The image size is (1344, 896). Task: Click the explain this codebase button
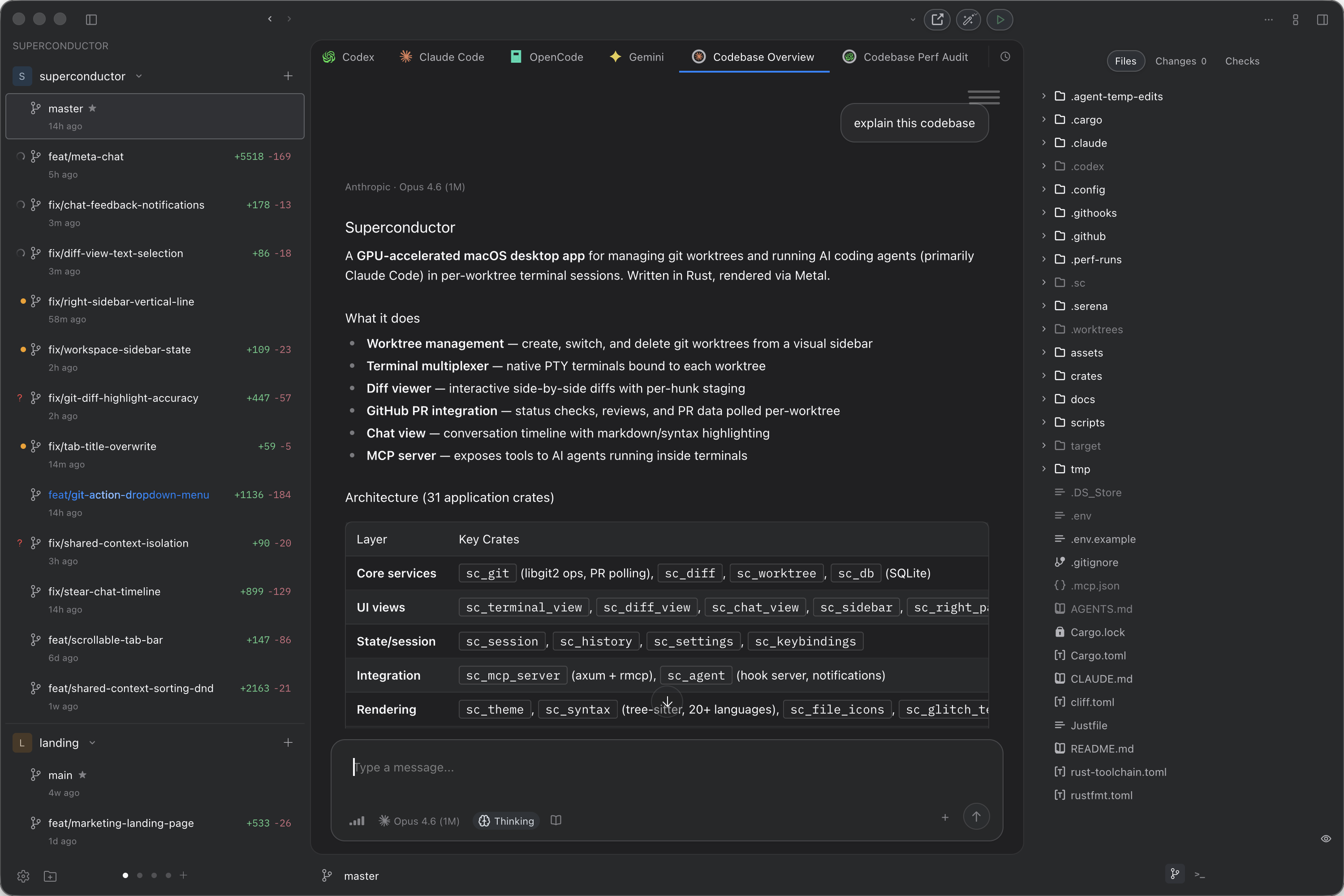pyautogui.click(x=914, y=123)
